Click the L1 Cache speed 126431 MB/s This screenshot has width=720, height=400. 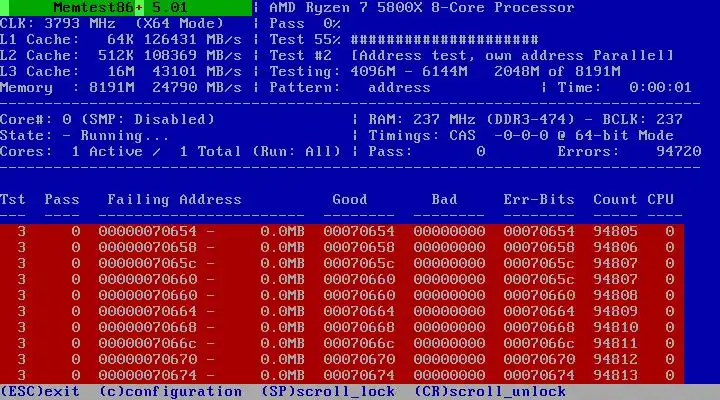pyautogui.click(x=193, y=39)
